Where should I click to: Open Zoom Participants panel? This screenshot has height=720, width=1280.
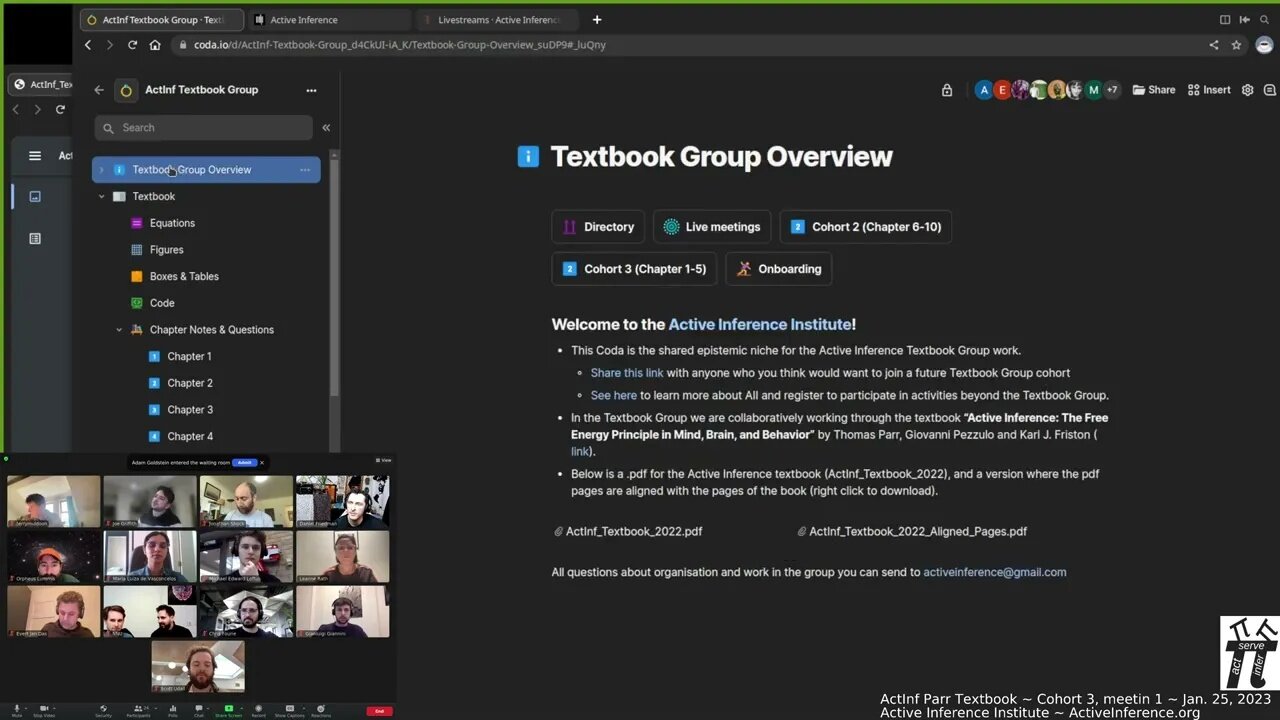pyautogui.click(x=138, y=710)
